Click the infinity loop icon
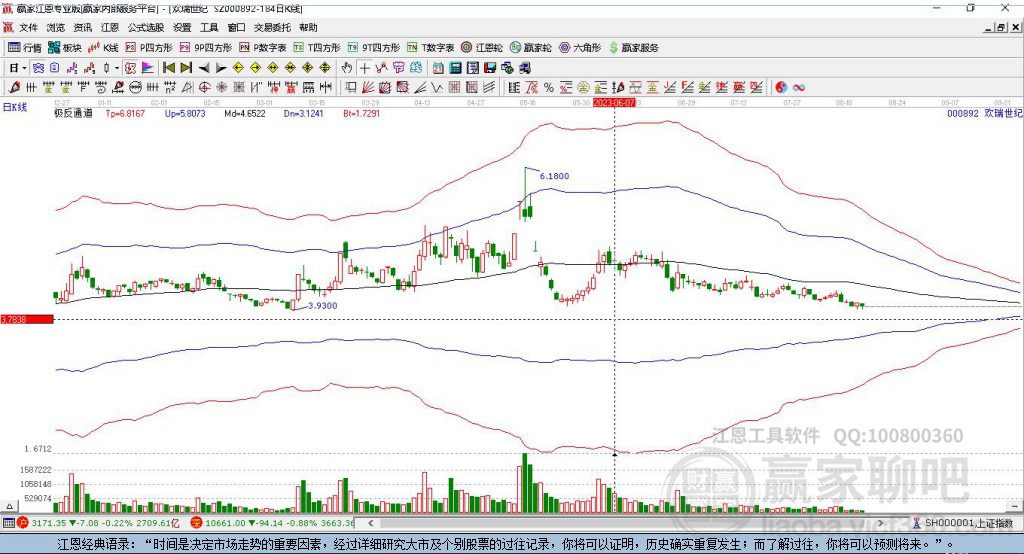The image size is (1024, 554). click(x=799, y=87)
